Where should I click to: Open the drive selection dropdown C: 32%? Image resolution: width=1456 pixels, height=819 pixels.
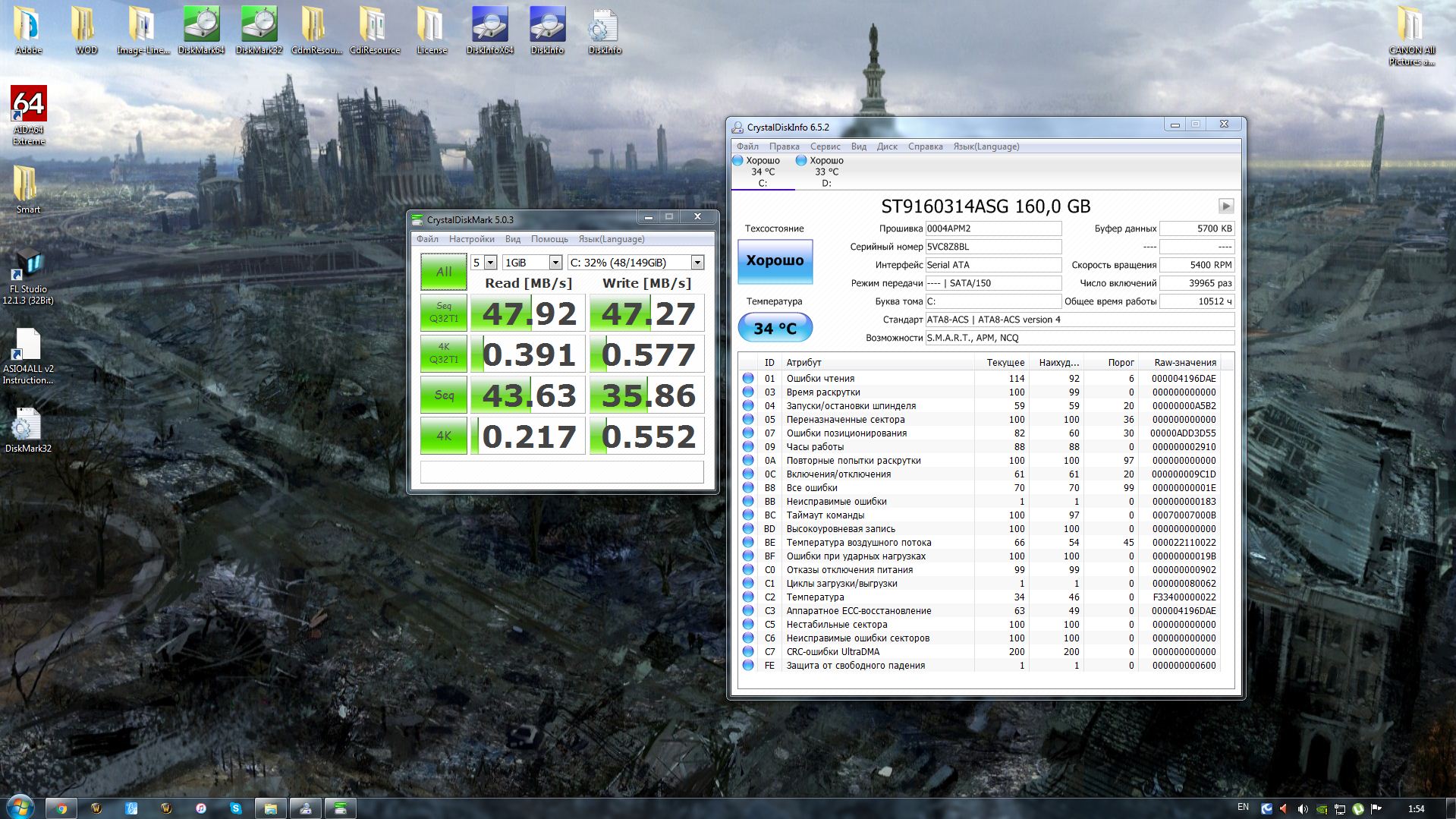tap(697, 263)
